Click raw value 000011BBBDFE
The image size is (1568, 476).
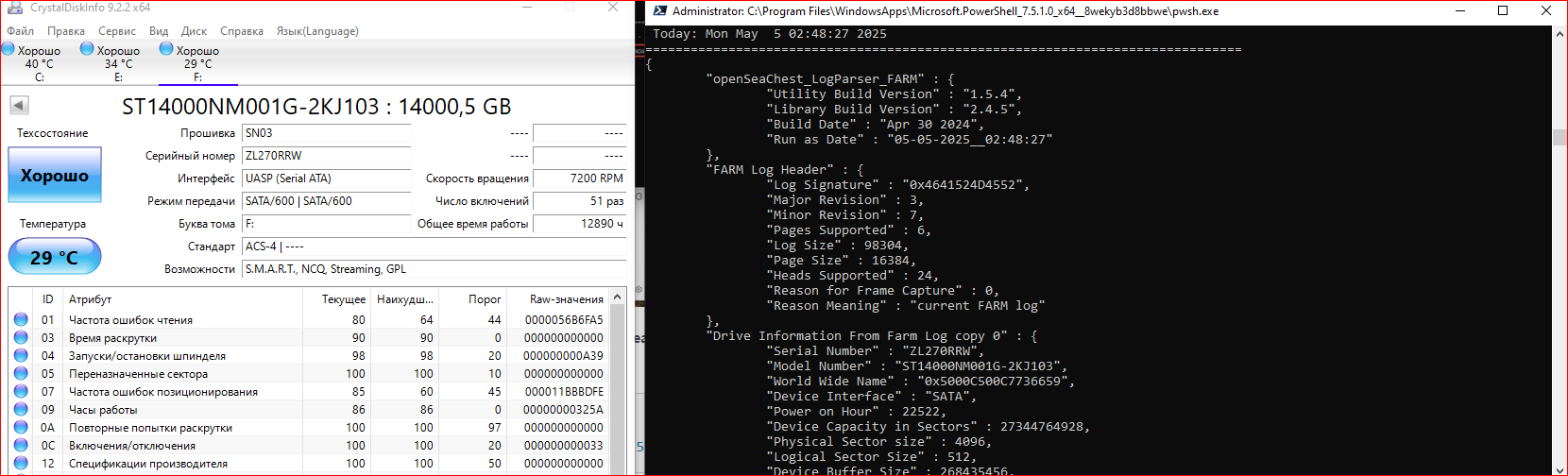pos(564,392)
